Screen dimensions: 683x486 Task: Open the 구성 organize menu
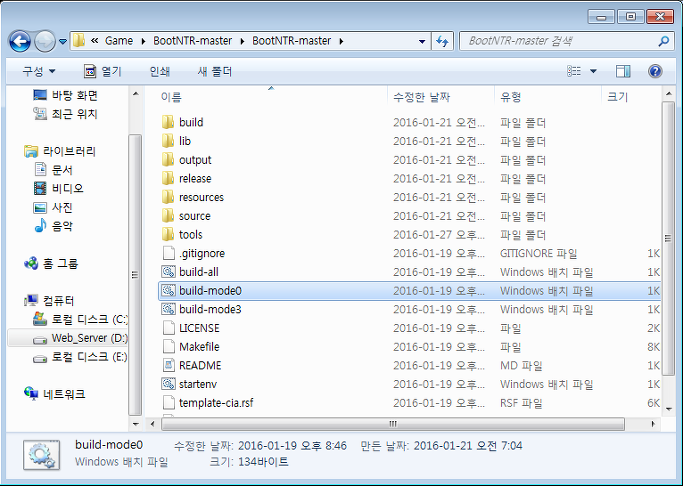[x=39, y=71]
